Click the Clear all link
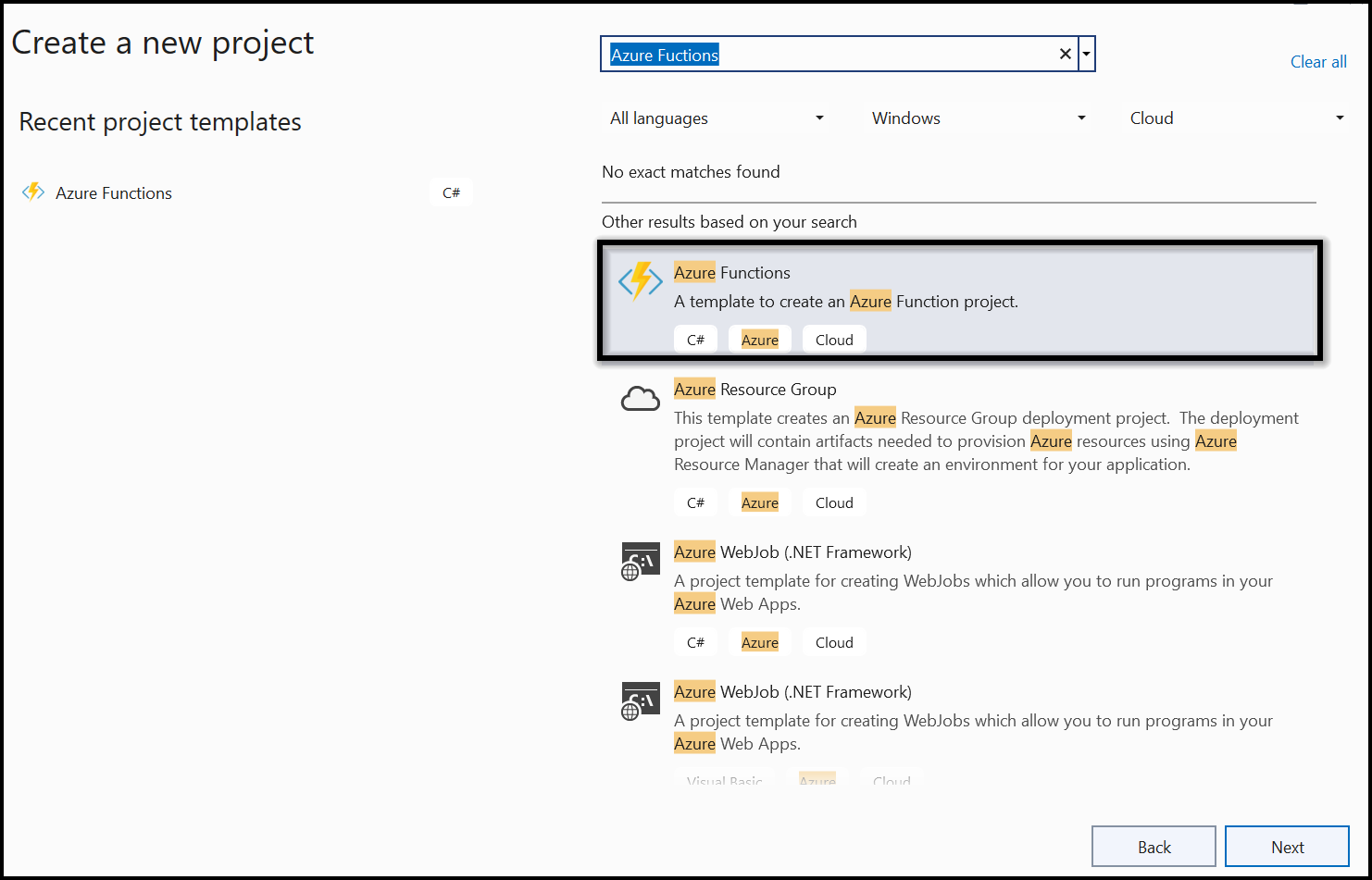This screenshot has width=1372, height=880. [x=1318, y=61]
